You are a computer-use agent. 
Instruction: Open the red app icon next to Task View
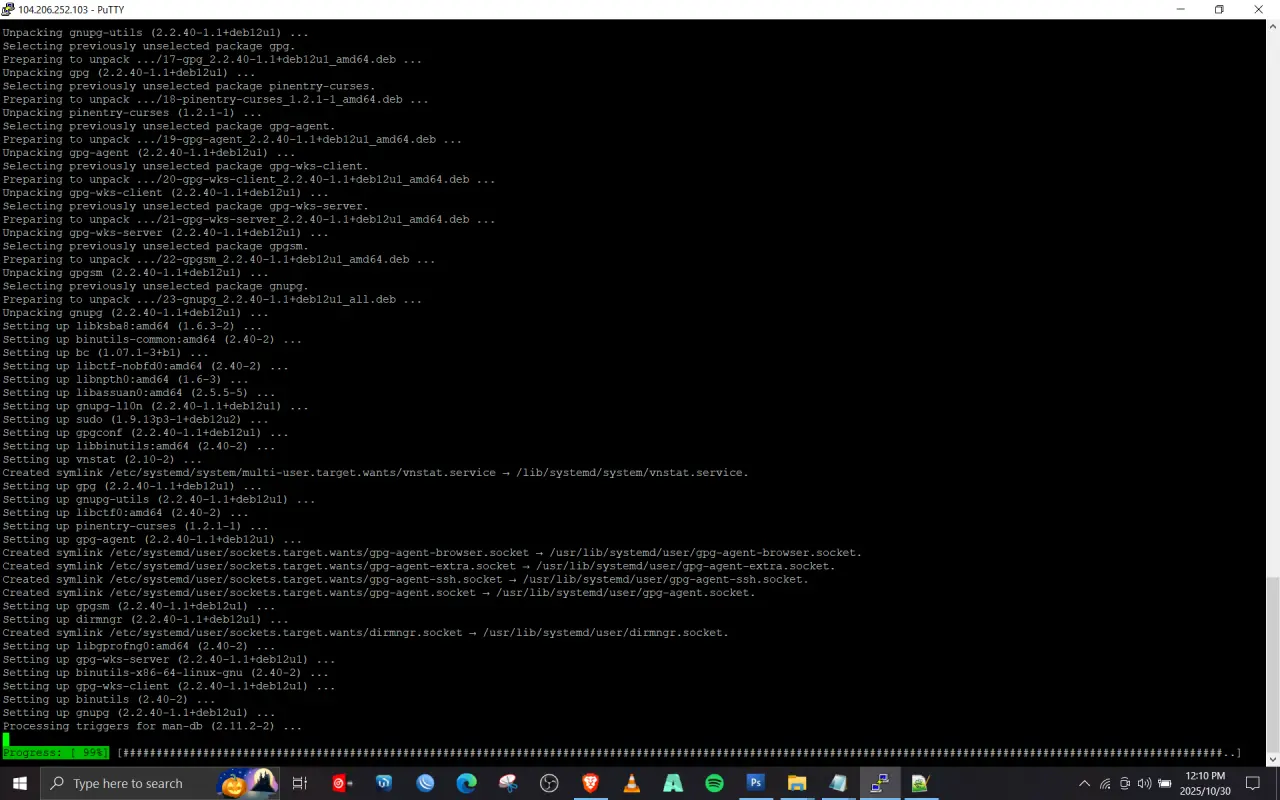coord(342,783)
